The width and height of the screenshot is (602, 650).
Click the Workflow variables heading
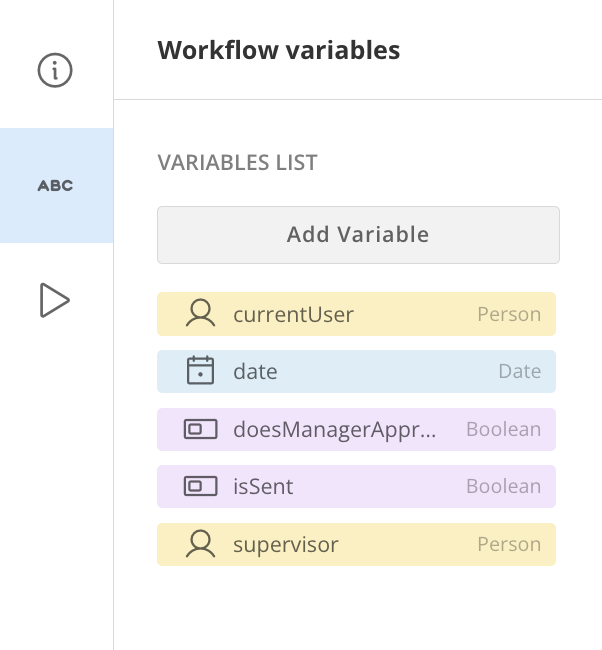(x=279, y=50)
